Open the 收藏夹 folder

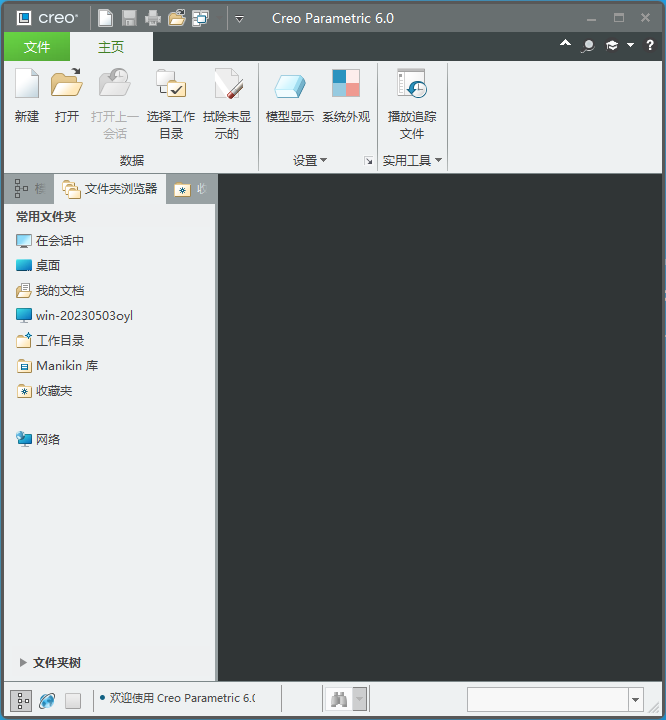pyautogui.click(x=44, y=391)
